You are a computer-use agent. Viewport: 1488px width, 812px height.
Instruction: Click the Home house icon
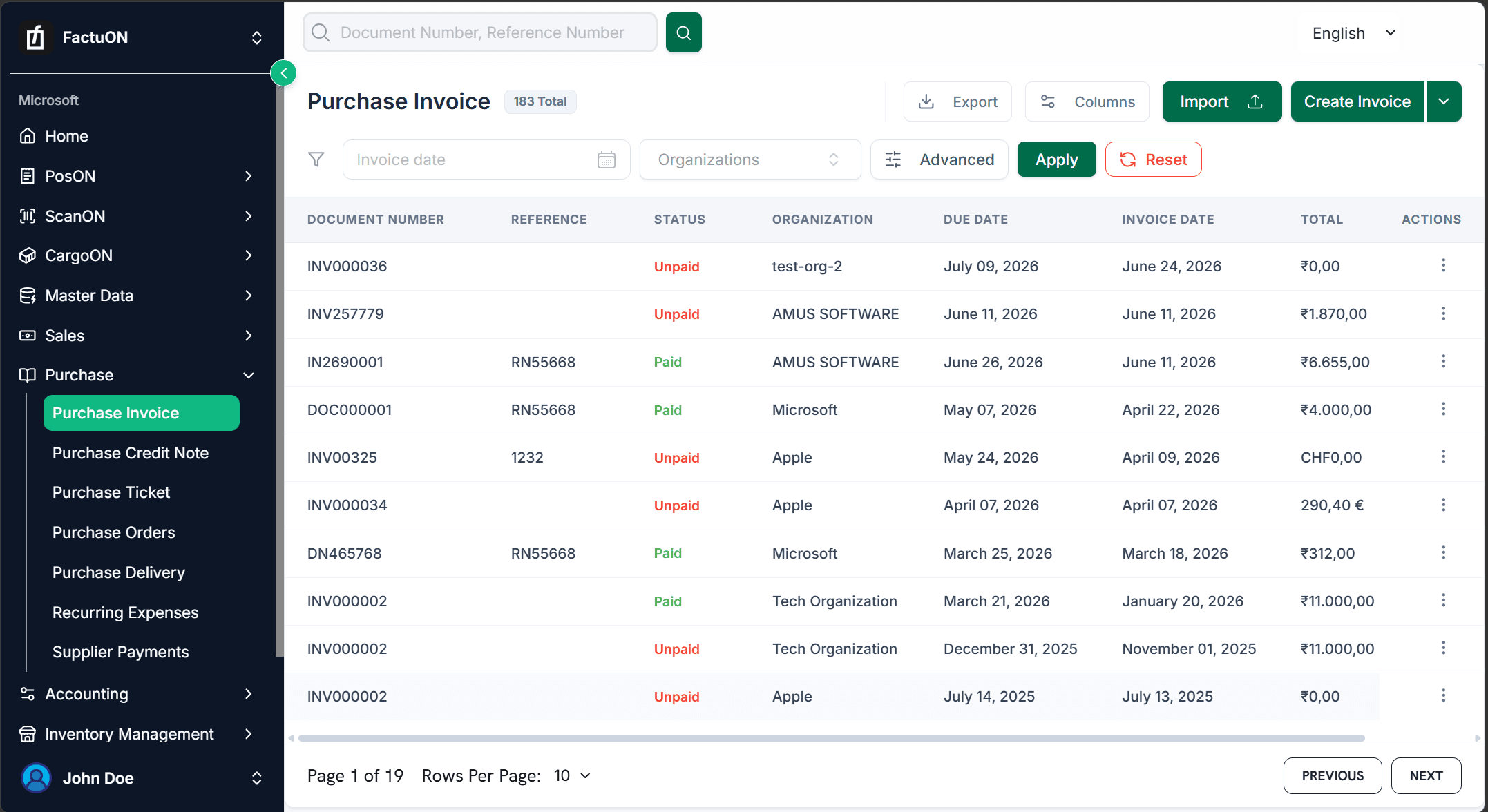pos(28,136)
